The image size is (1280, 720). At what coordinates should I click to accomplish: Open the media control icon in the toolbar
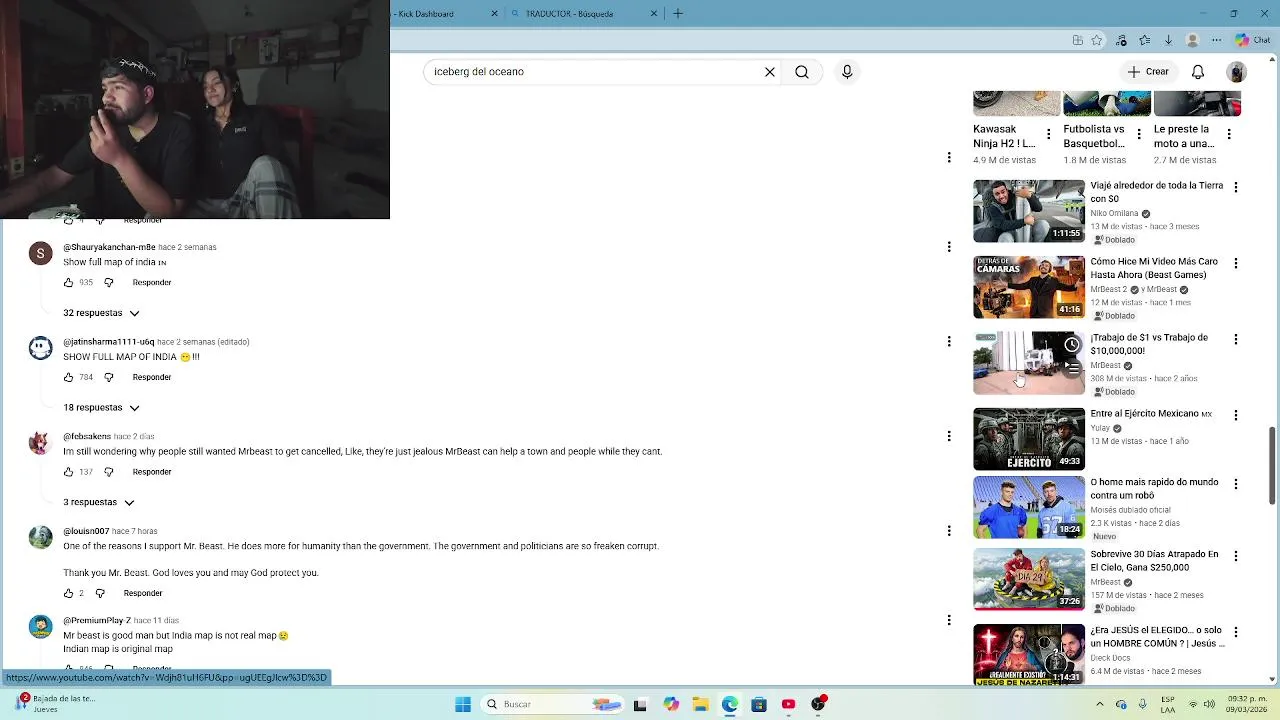(x=1121, y=40)
